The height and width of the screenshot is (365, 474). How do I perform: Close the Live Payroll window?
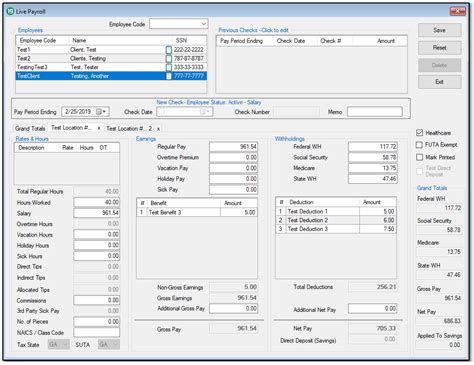coord(458,11)
